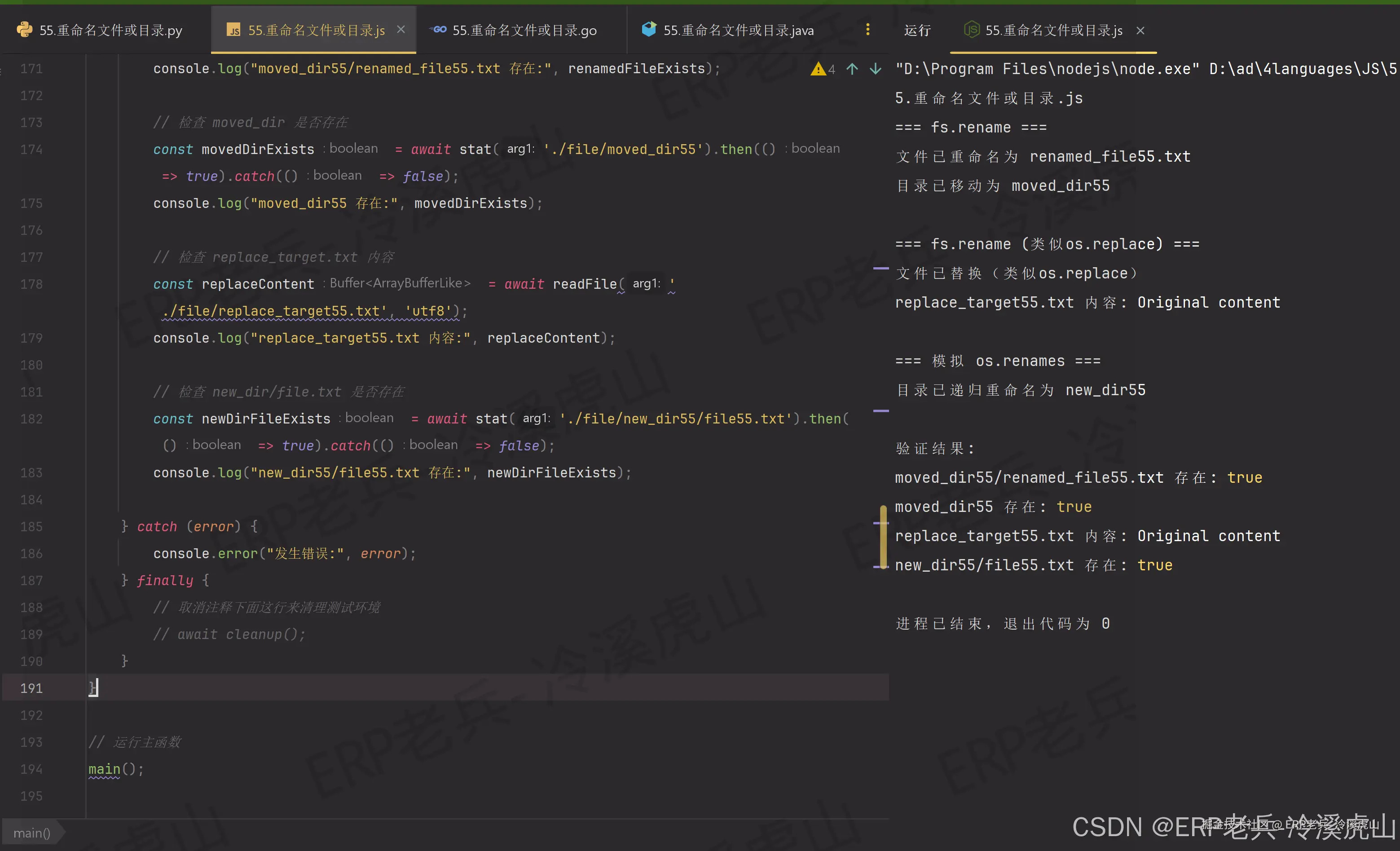Click the Go gopher icon on the .go tab
1400x851 pixels.
click(438, 30)
